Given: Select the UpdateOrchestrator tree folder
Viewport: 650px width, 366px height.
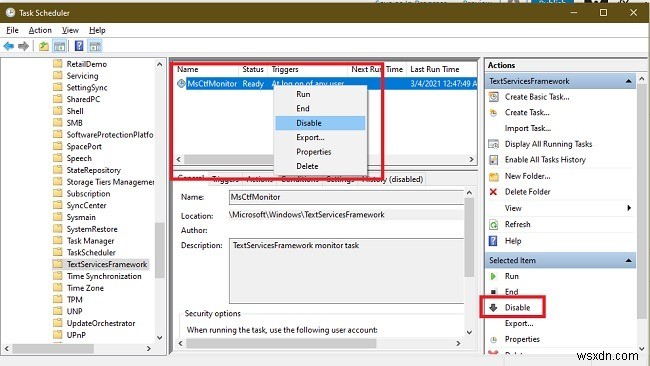Looking at the screenshot, I should [x=101, y=323].
